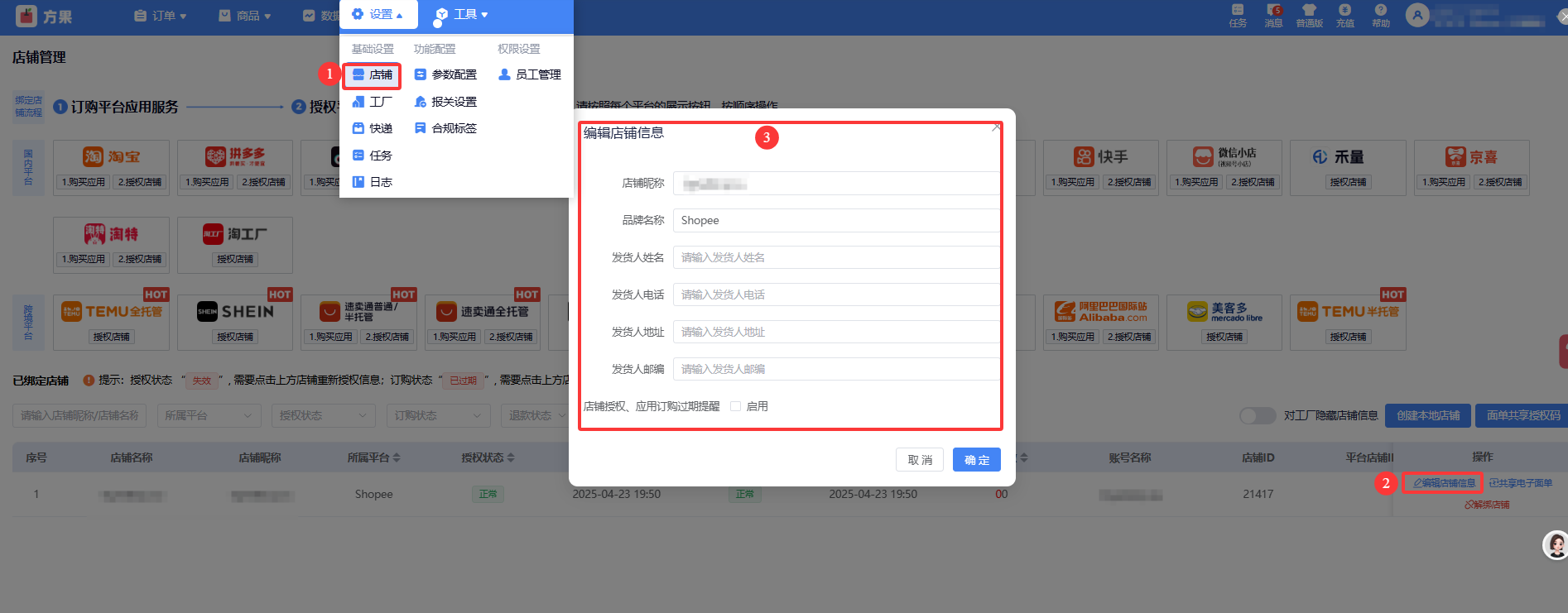This screenshot has height=613, width=1568.
Task: Click 确定 to confirm shop edit
Action: click(977, 460)
